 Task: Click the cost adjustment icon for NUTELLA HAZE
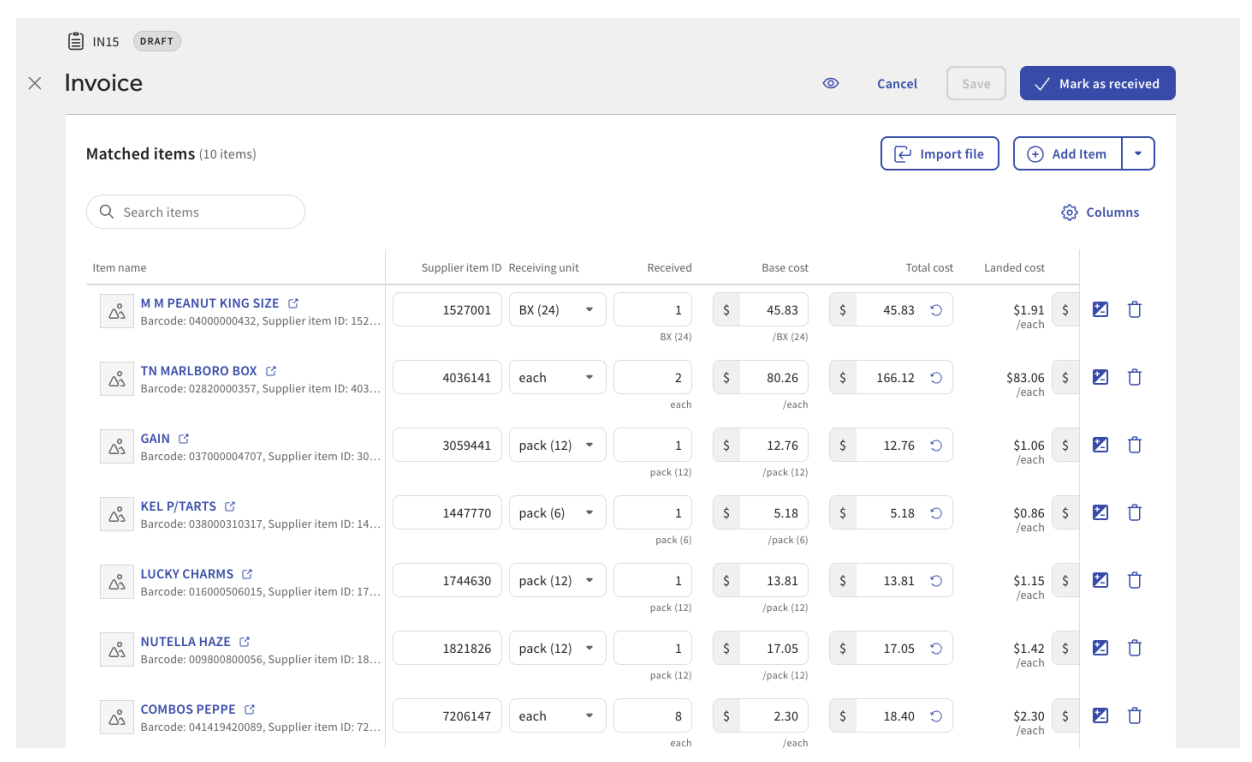[x=1100, y=648]
